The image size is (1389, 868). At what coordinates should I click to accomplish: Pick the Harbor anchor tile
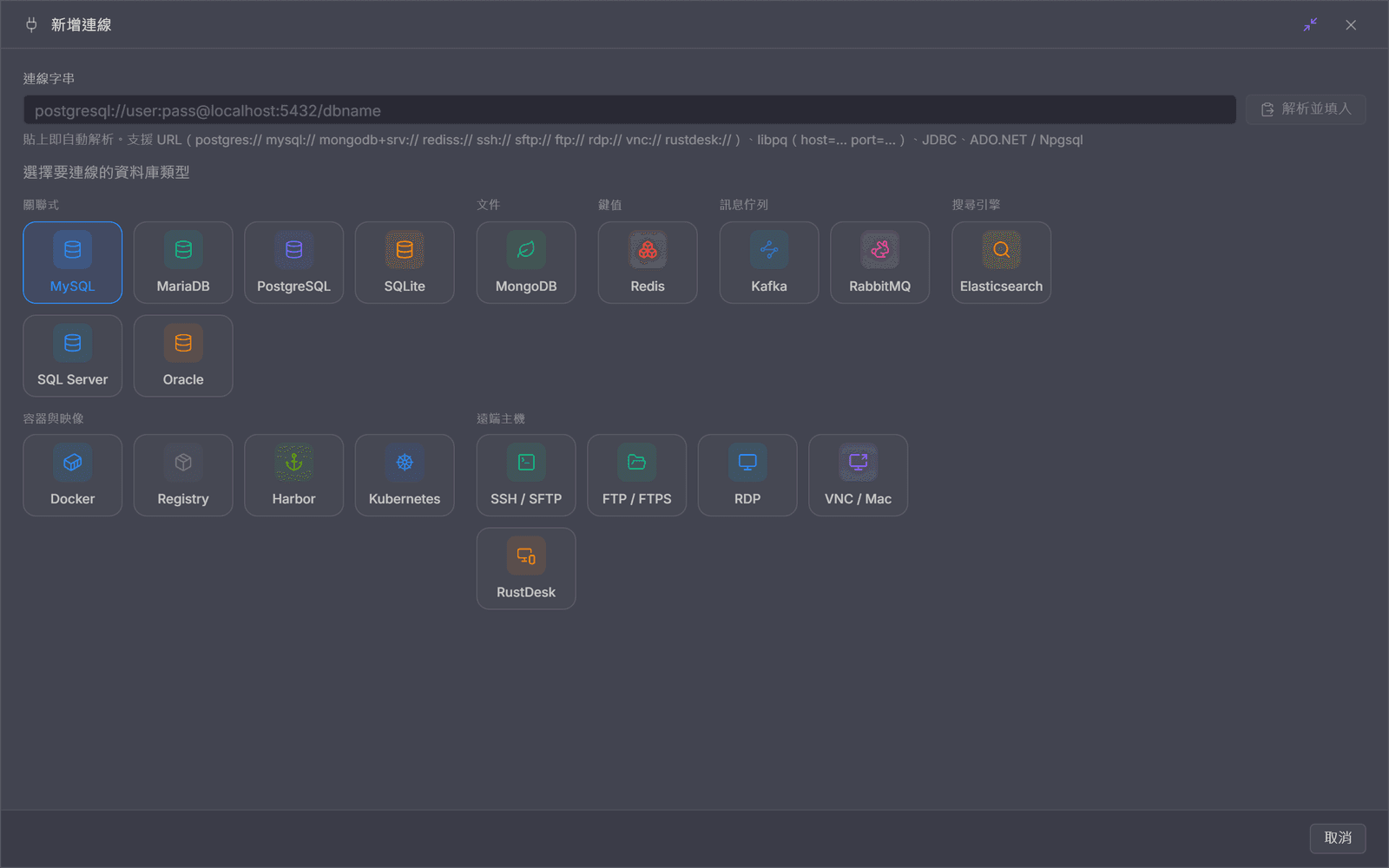(x=294, y=475)
